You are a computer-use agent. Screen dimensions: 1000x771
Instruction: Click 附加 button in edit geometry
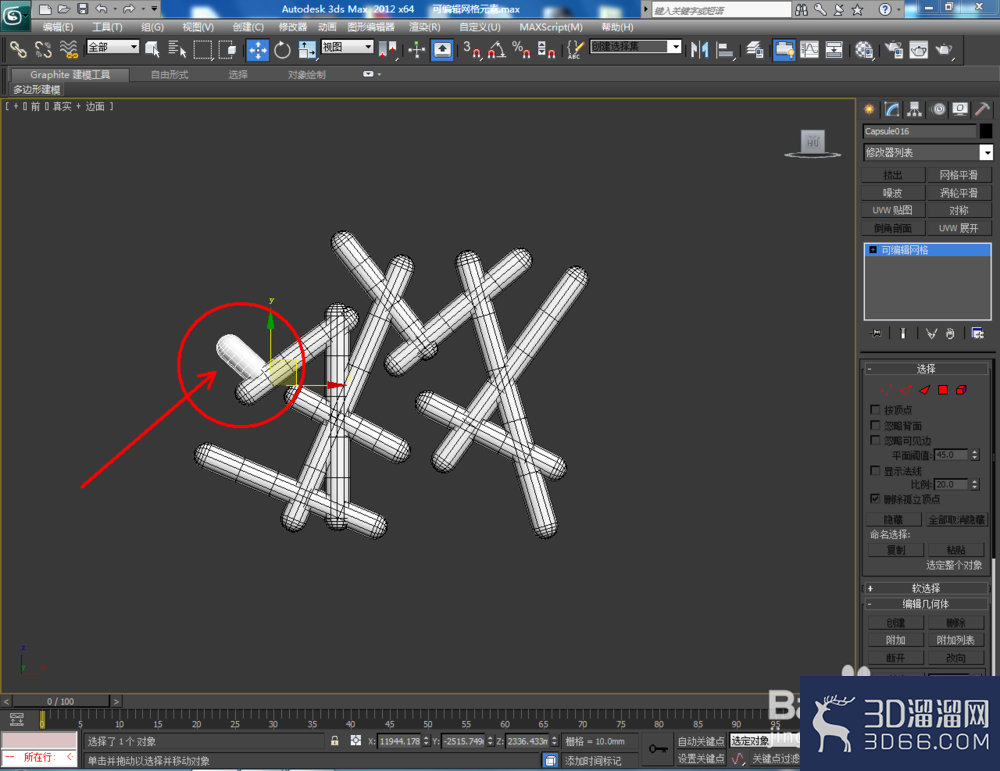click(895, 640)
